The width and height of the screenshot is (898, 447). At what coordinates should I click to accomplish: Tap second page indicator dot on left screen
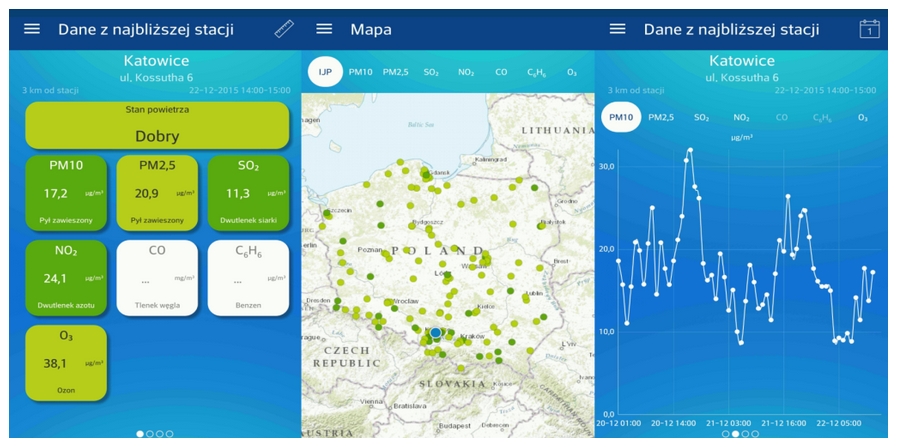click(x=150, y=434)
